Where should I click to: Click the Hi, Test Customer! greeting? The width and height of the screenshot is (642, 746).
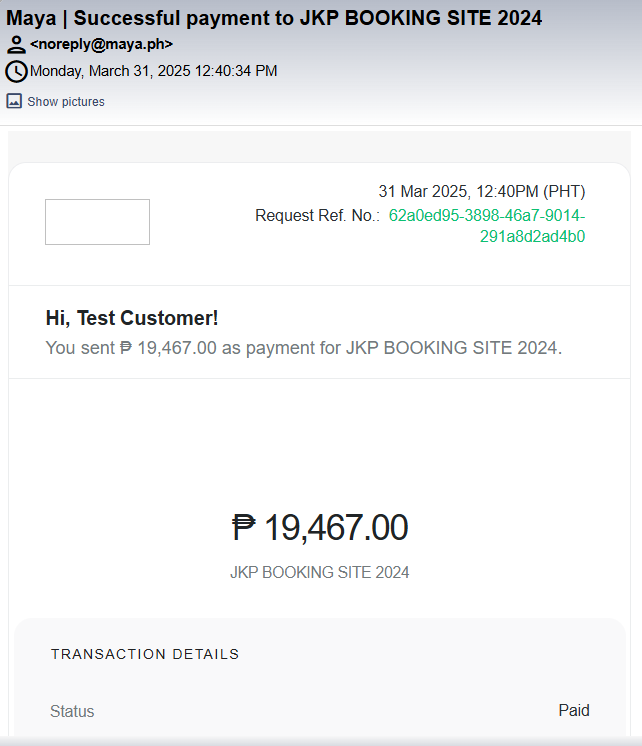click(x=132, y=318)
